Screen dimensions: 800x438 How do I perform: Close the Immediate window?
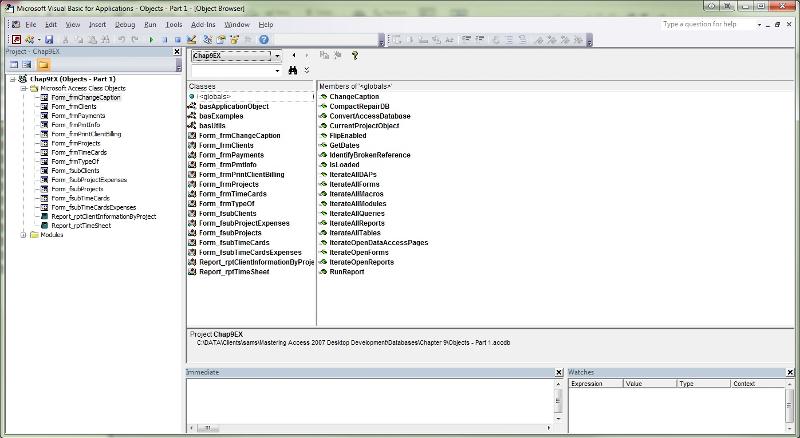pyautogui.click(x=559, y=372)
